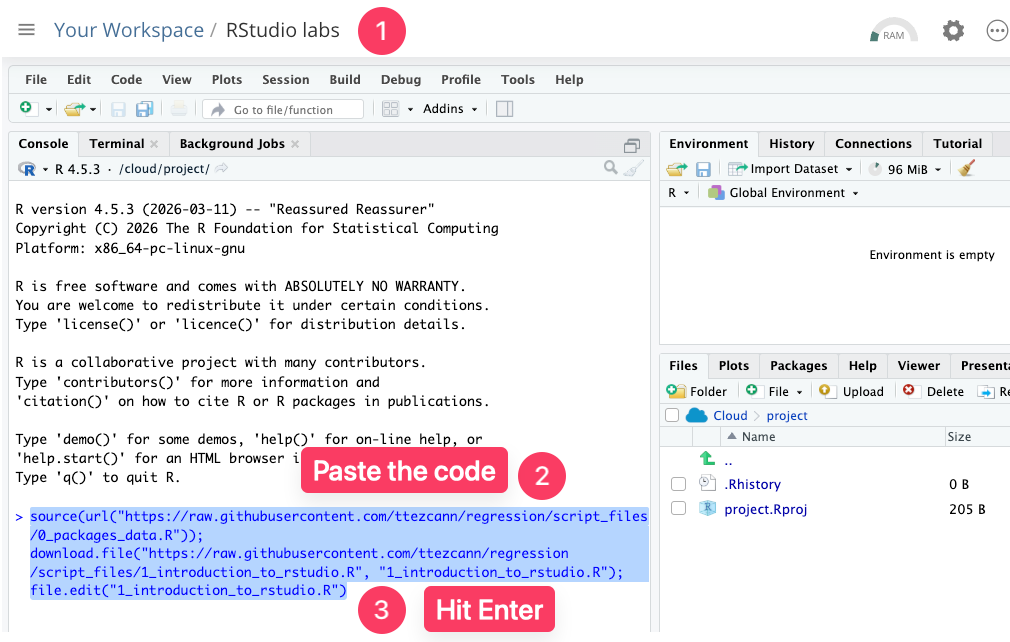Viewport: 1010px width, 642px height.
Task: Click the Console search magnifier icon
Action: coord(611,167)
